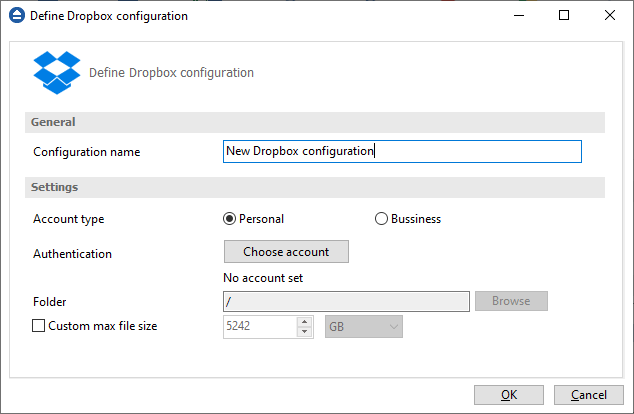Click the Dropbox logo icon in header
Image resolution: width=634 pixels, height=414 pixels.
coord(57,73)
